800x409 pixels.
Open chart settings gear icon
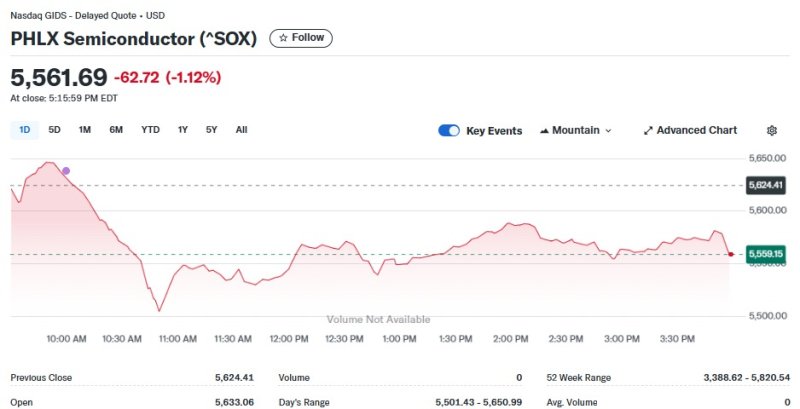[x=771, y=130]
